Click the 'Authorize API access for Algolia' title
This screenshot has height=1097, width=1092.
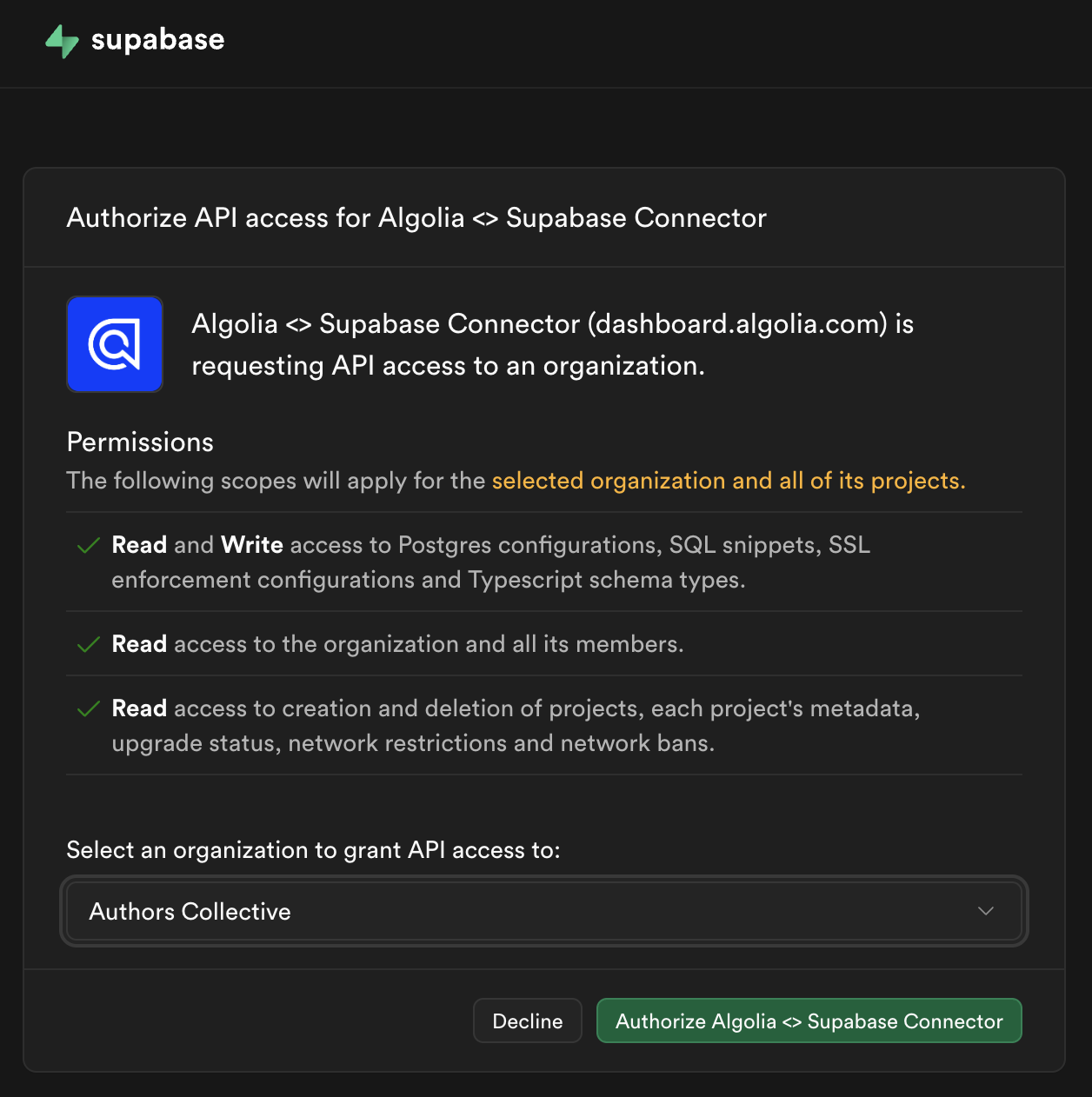pyautogui.click(x=416, y=217)
